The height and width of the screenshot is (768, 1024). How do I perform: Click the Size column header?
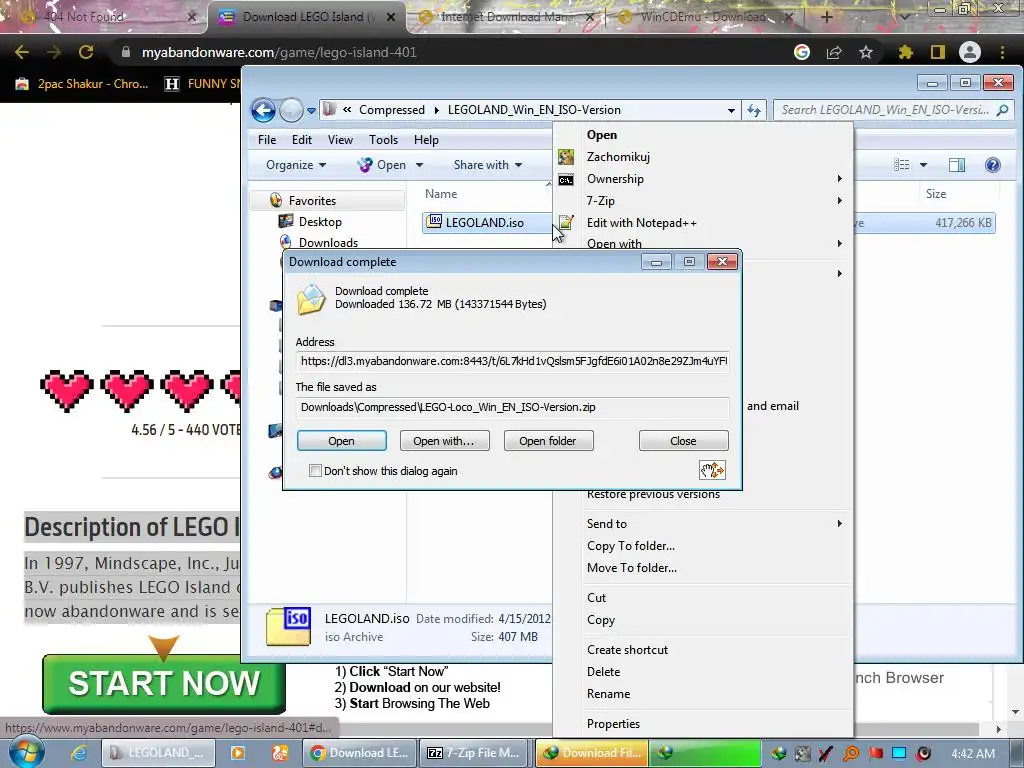[x=936, y=193]
